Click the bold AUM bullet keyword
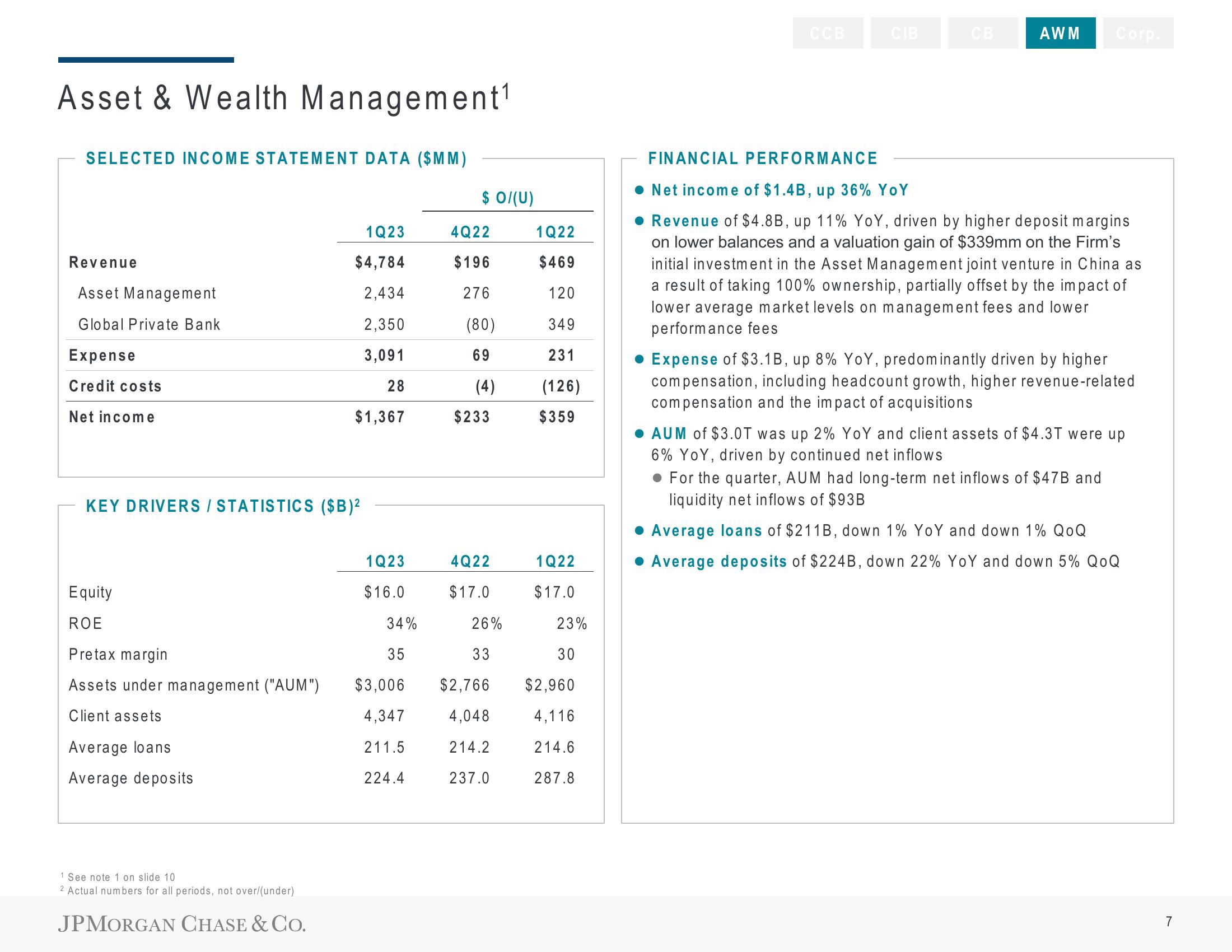This screenshot has width=1232, height=952. coord(669,433)
